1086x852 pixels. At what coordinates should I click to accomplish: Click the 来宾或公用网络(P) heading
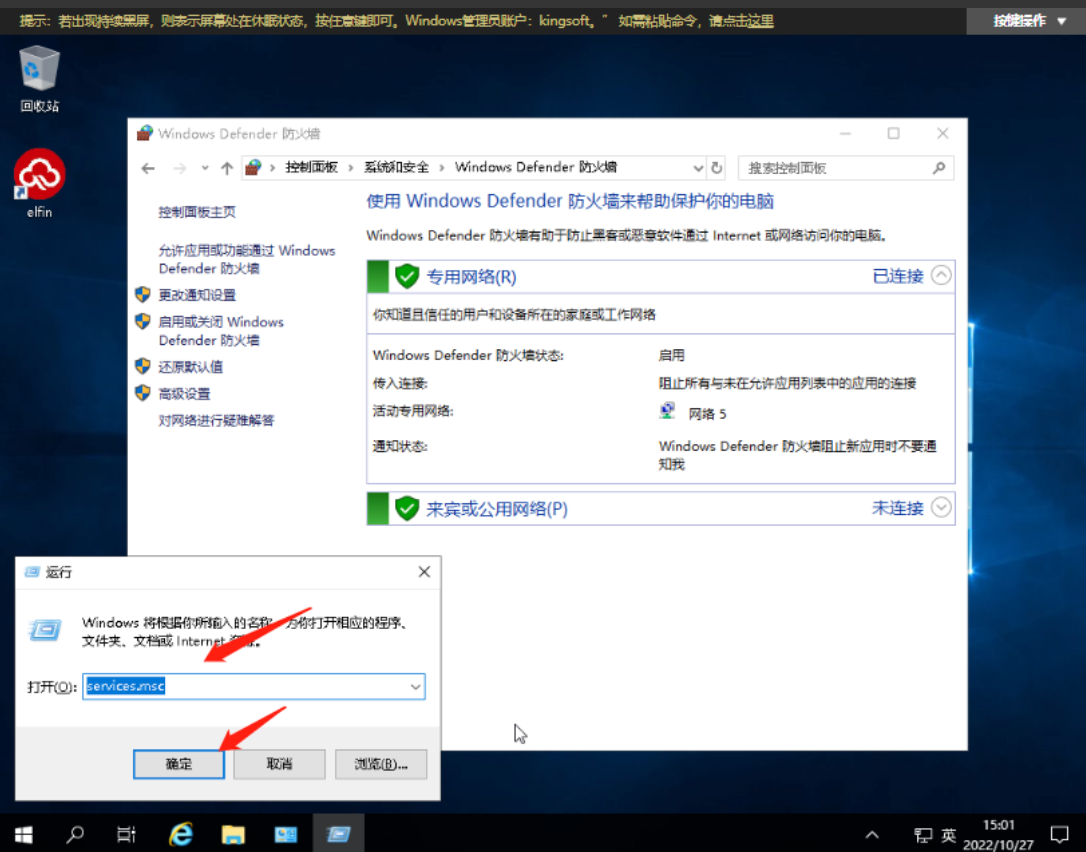(497, 509)
